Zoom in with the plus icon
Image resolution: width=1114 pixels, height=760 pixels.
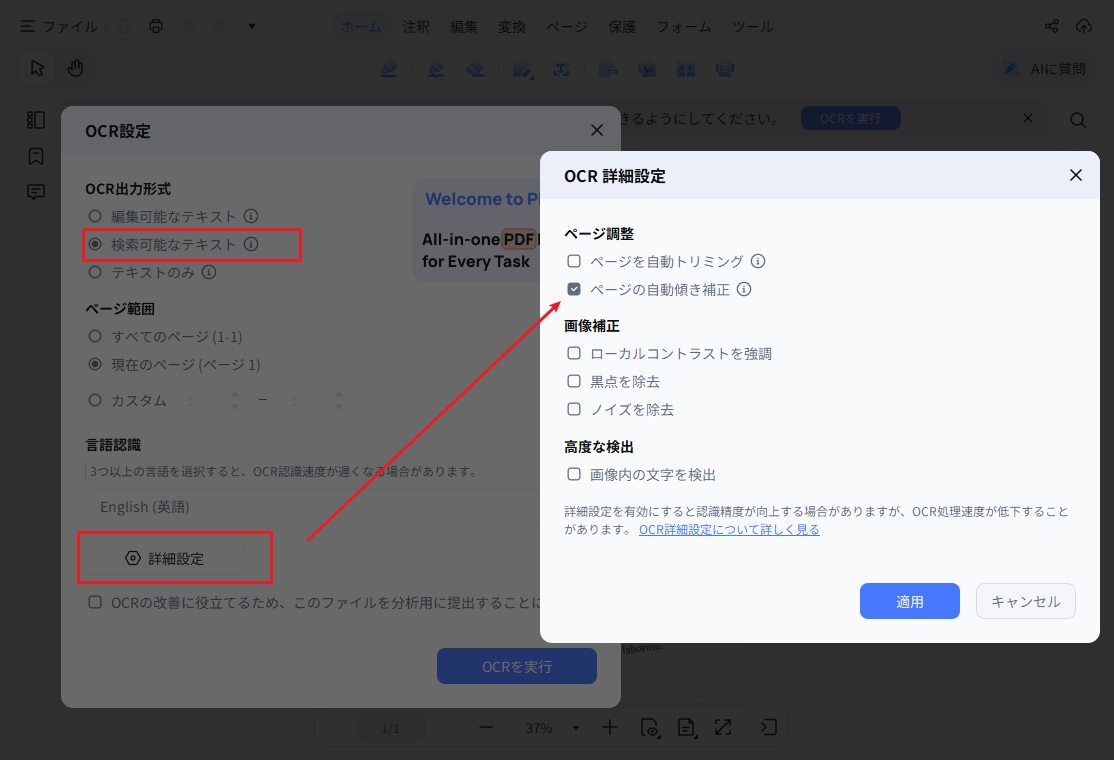click(x=610, y=727)
